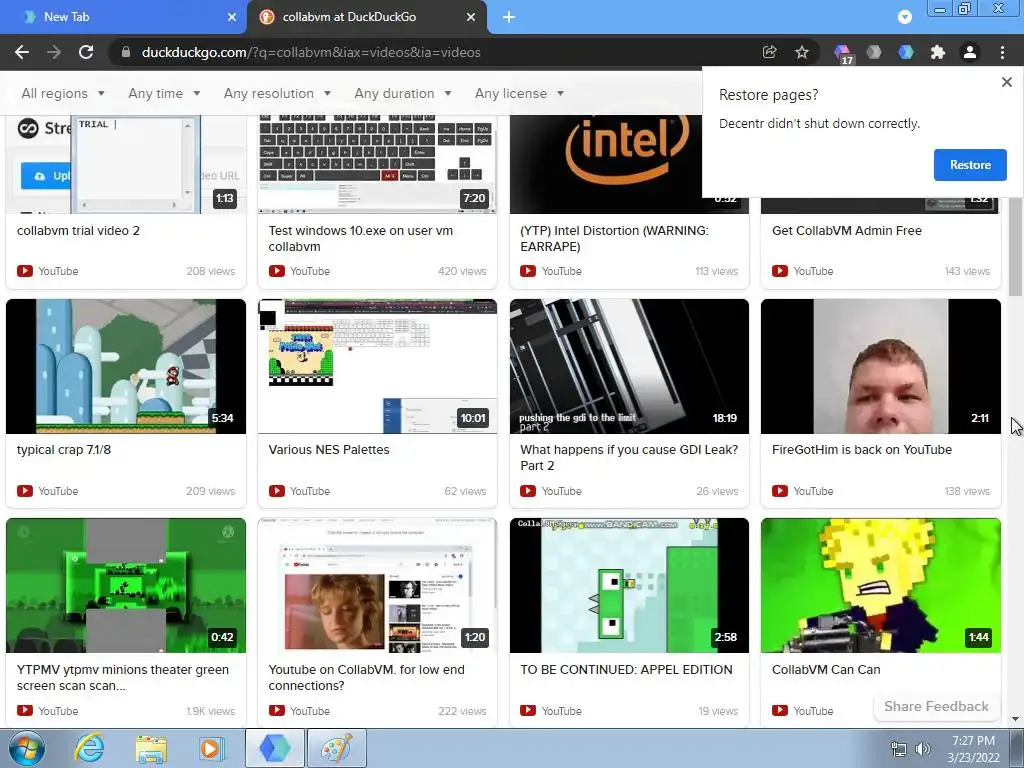
Task: Open the Youtube on CollabVM thumbnail
Action: [377, 586]
